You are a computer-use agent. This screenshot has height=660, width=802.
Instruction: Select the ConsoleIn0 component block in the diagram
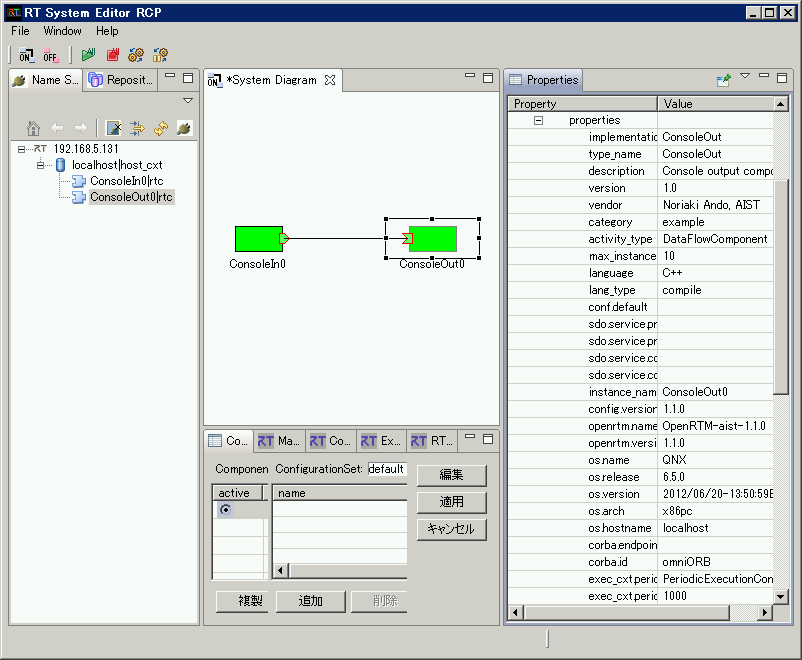259,239
